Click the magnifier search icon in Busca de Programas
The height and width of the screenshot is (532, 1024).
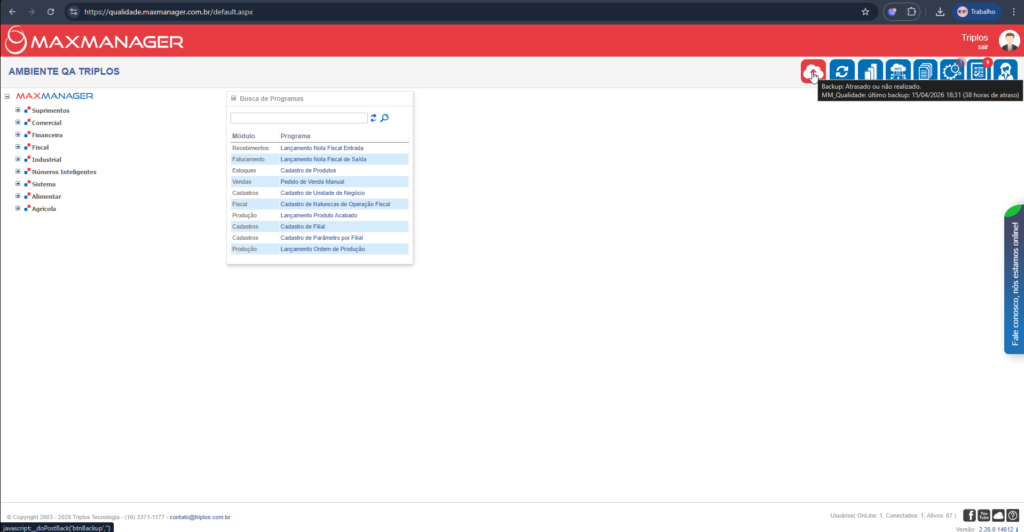pos(385,118)
